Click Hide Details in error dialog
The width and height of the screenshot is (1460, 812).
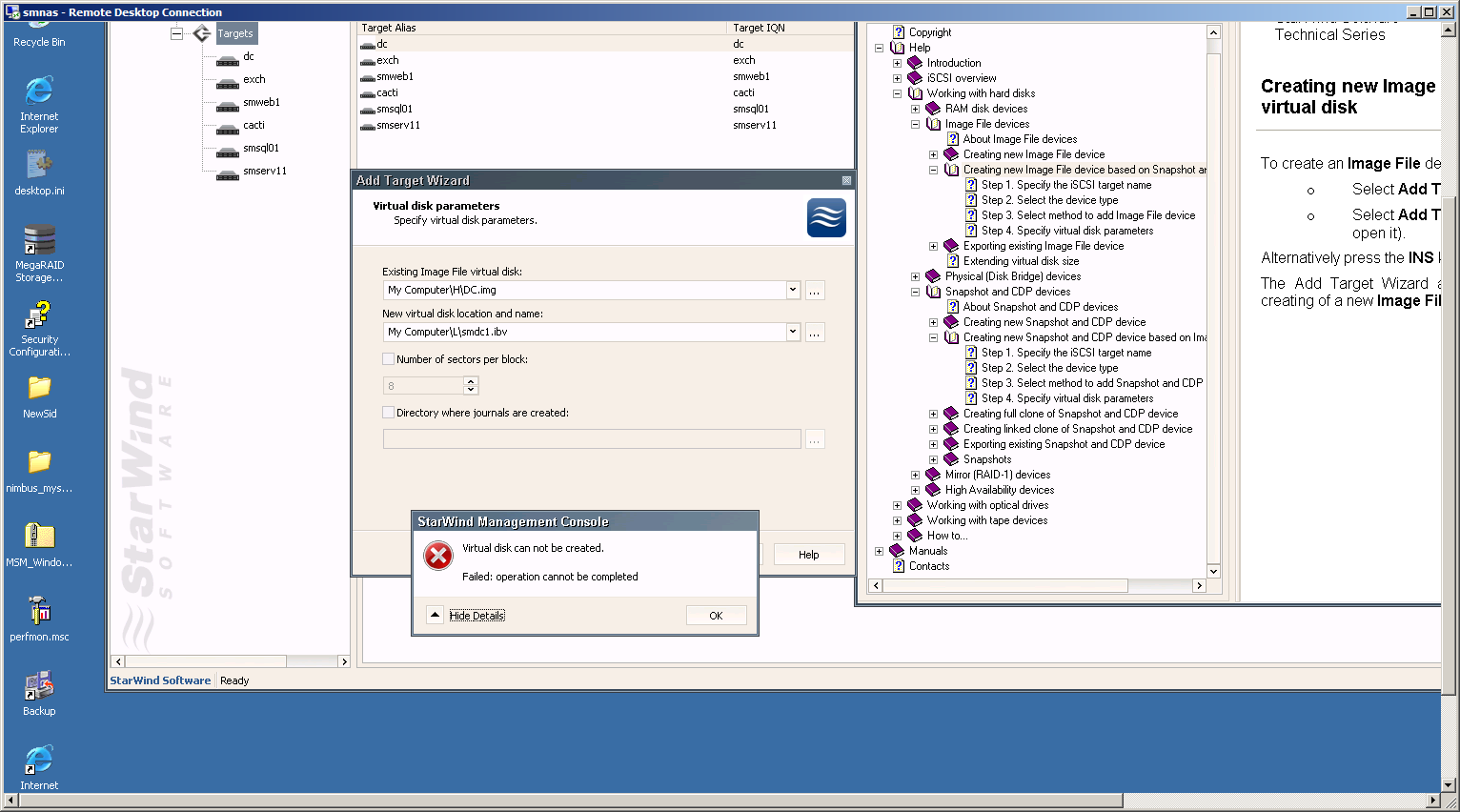coord(477,616)
